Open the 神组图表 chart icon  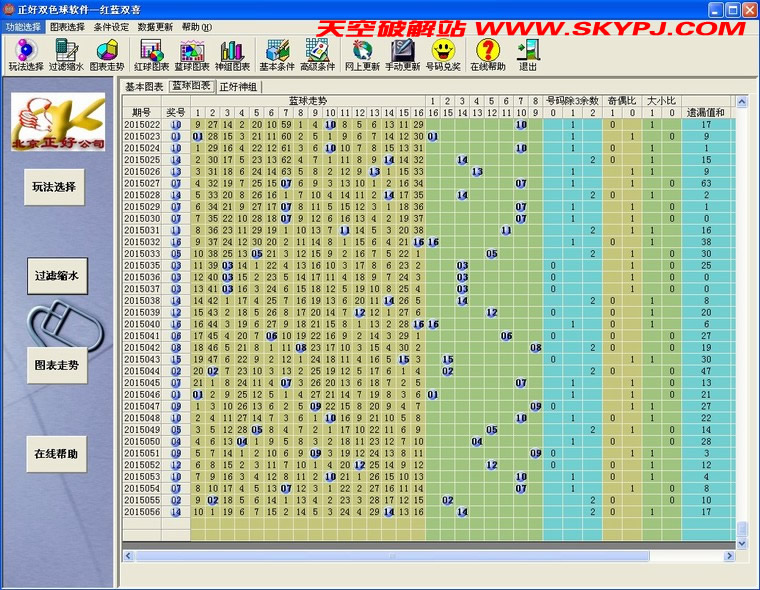pos(232,55)
